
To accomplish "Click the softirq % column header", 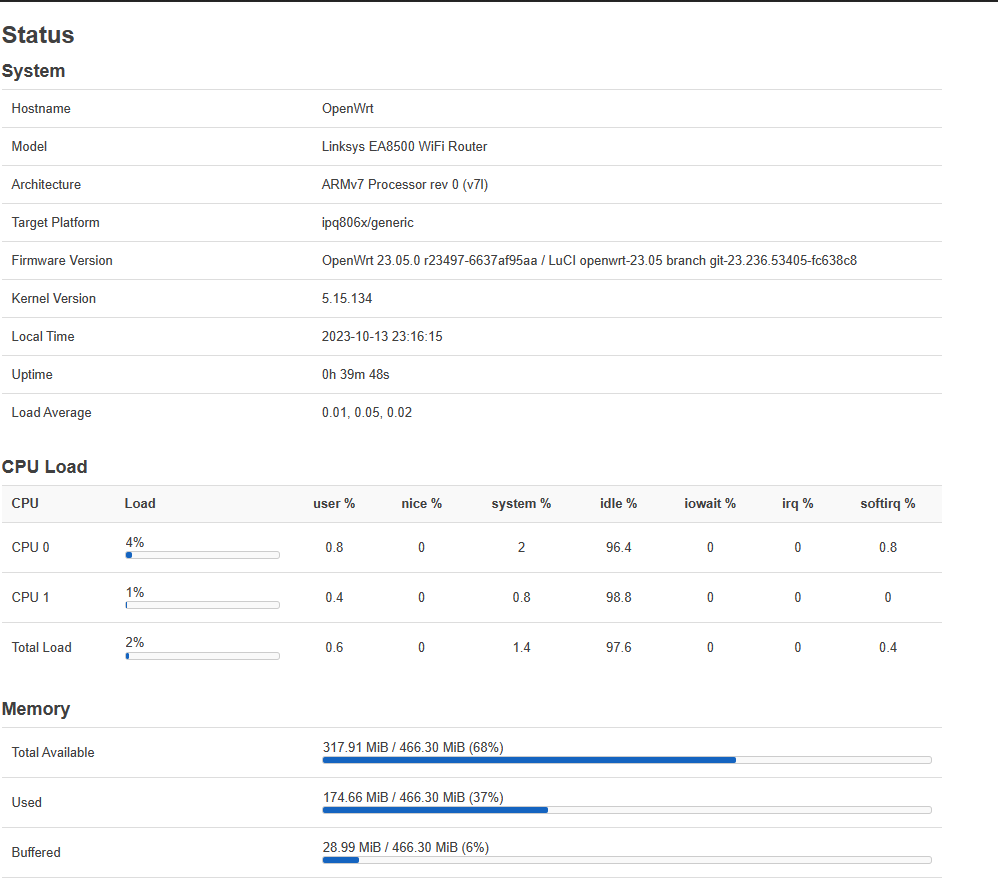I will 887,503.
